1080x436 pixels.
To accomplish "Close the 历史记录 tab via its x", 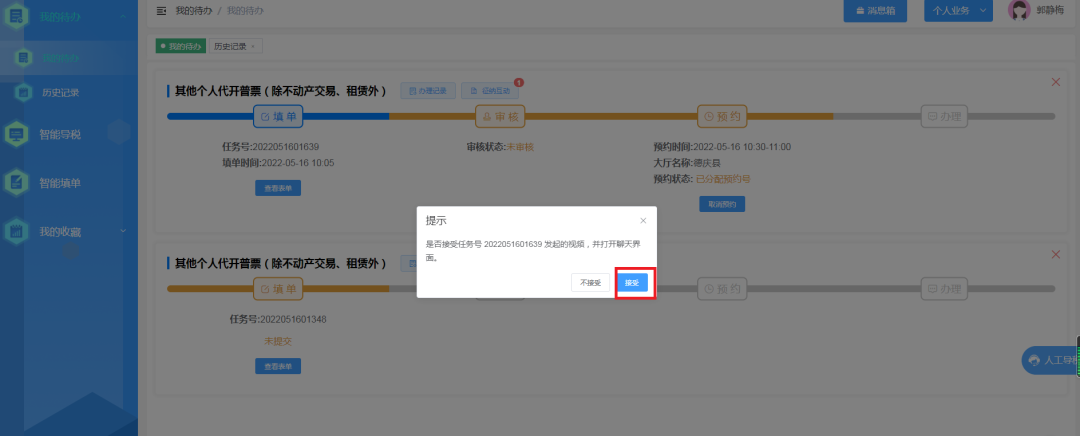I will coord(253,46).
